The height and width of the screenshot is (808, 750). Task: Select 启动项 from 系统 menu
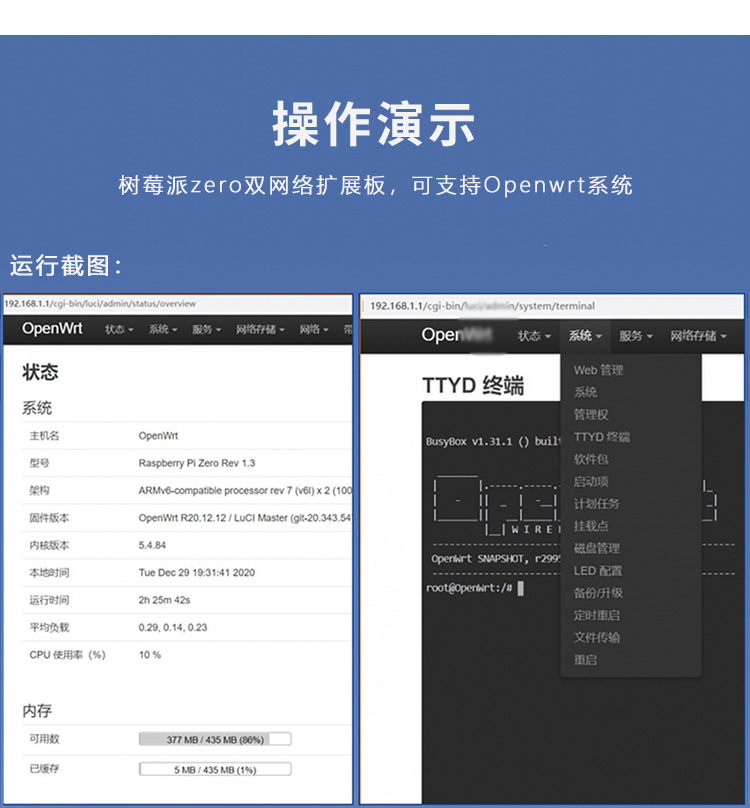591,481
